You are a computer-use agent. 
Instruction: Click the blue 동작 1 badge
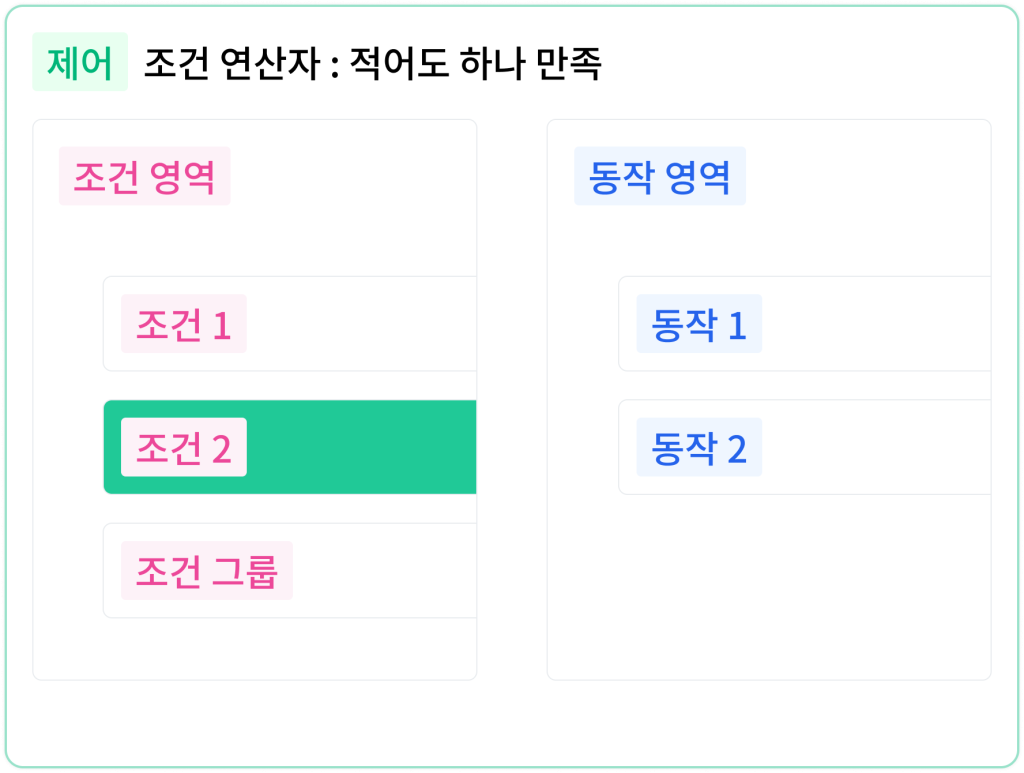click(x=699, y=324)
